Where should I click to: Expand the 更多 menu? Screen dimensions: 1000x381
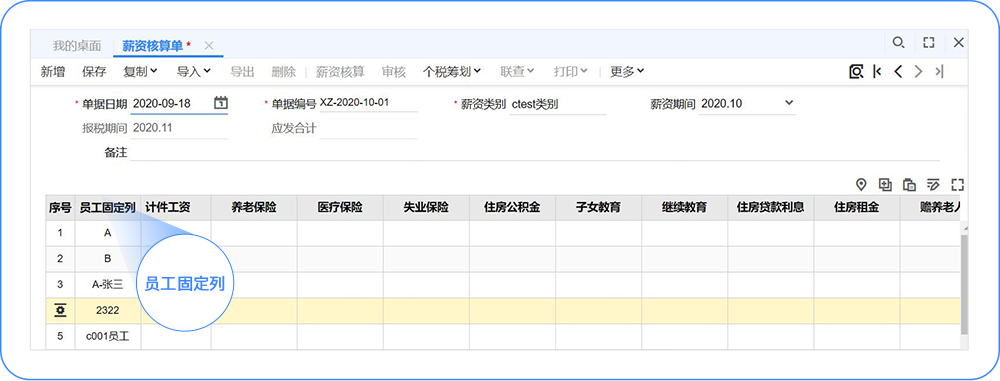(627, 72)
